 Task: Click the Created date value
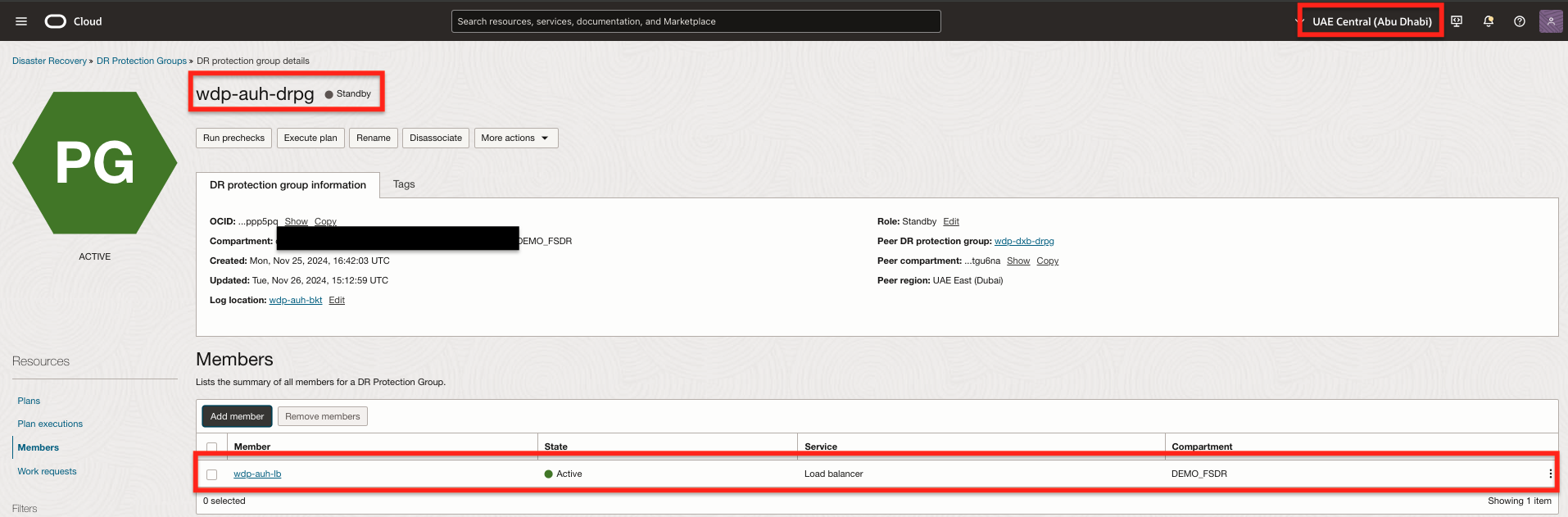click(x=319, y=261)
